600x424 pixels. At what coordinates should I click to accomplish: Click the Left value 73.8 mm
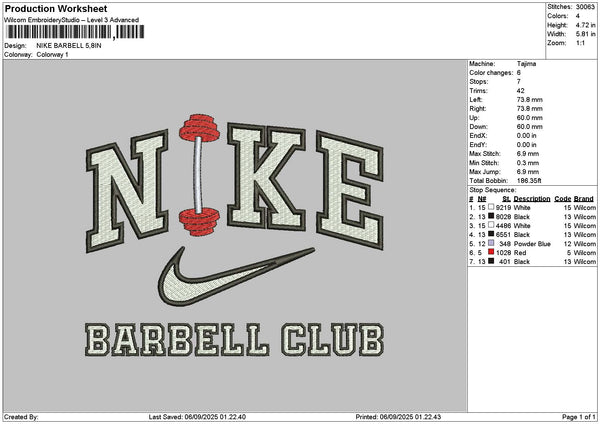coord(530,99)
